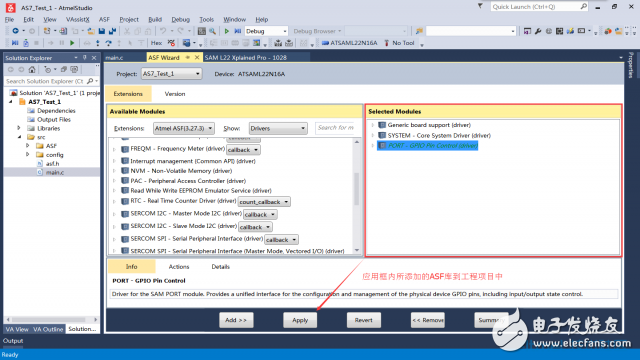Screen dimensions: 640x360
Task: Open the Debug menu
Action: click(180, 19)
